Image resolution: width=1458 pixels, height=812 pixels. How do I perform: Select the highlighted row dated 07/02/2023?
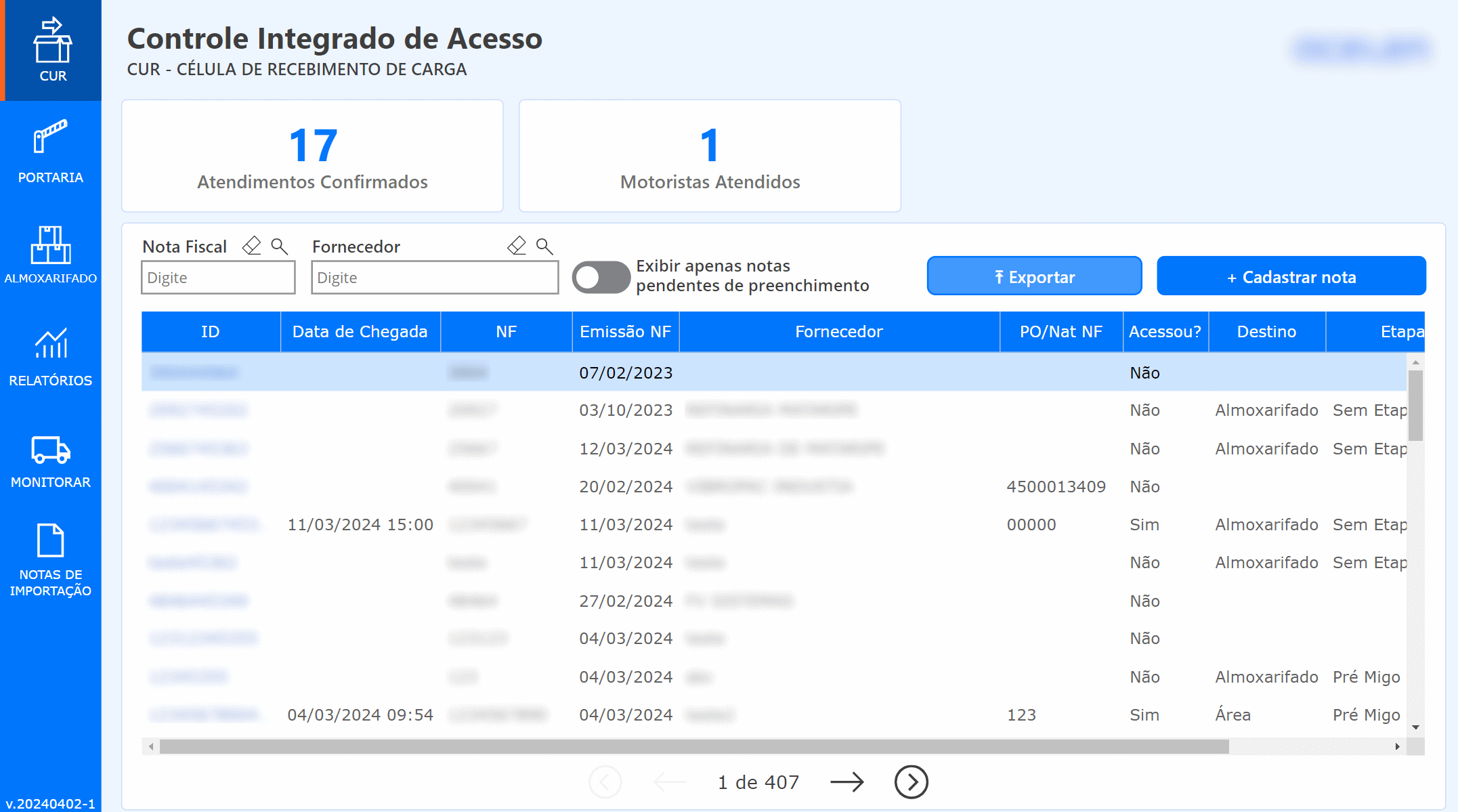[677, 372]
